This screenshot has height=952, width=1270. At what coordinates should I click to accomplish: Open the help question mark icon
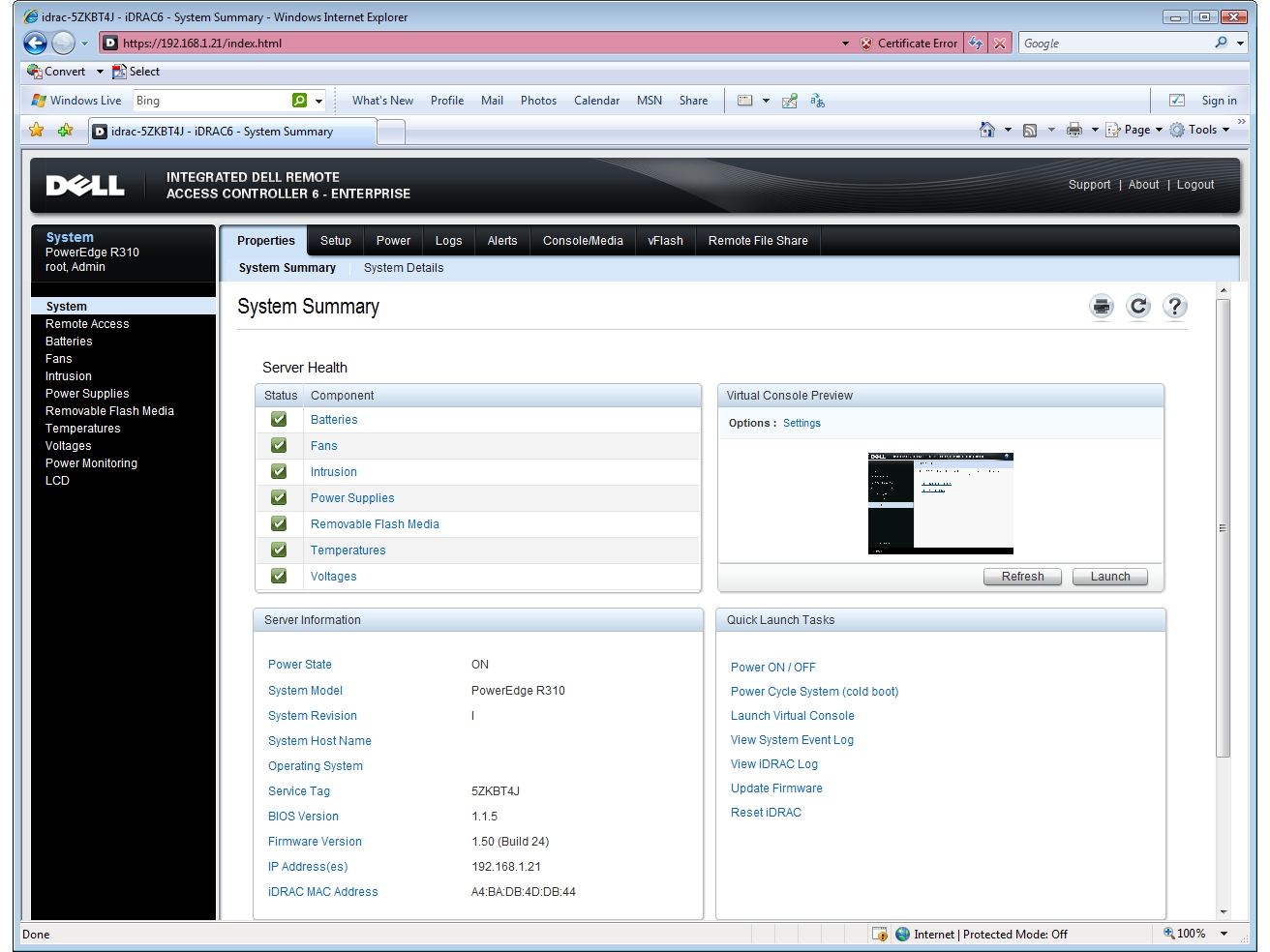click(1174, 307)
